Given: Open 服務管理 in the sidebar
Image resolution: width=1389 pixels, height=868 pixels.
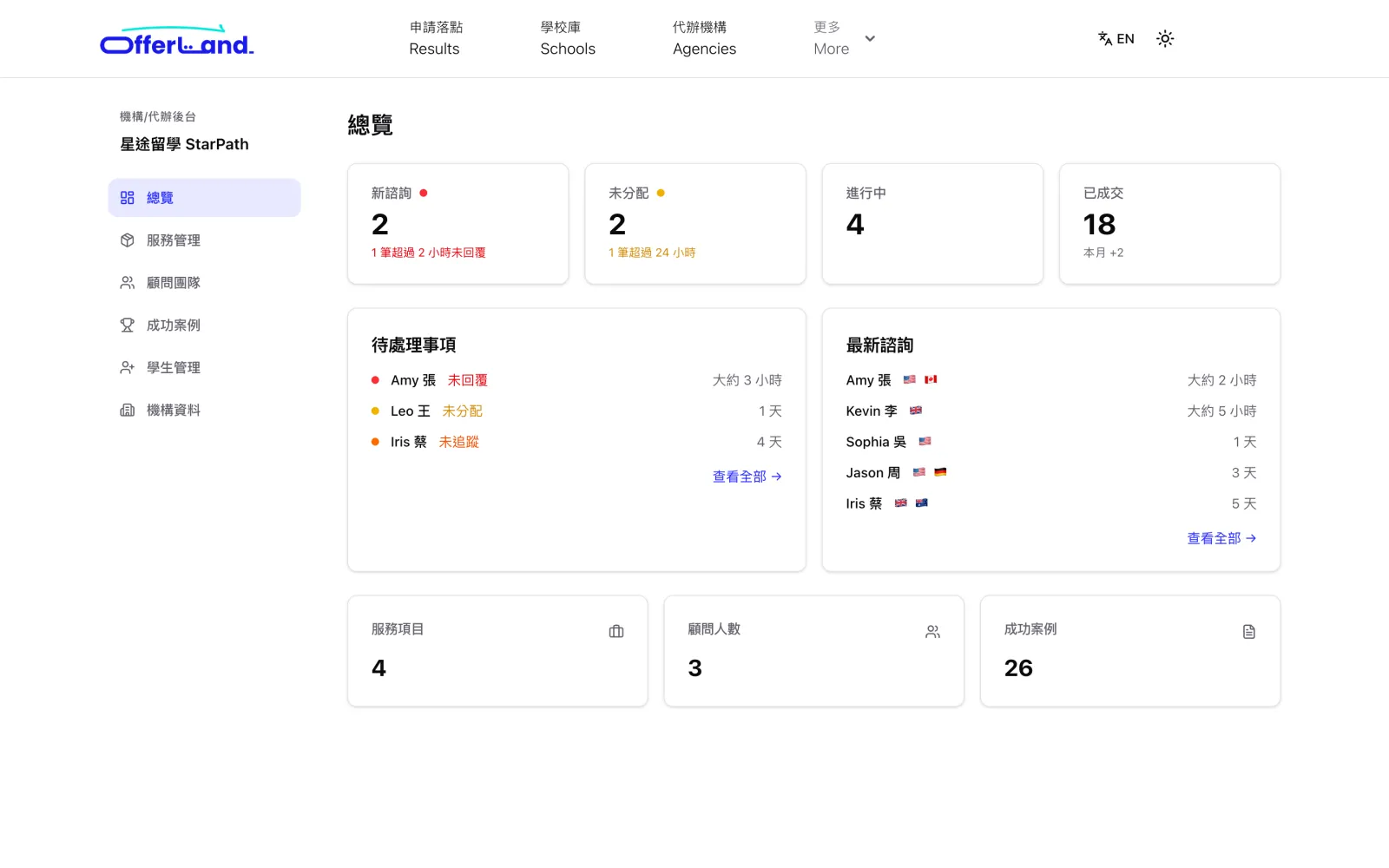Looking at the screenshot, I should click(x=204, y=240).
